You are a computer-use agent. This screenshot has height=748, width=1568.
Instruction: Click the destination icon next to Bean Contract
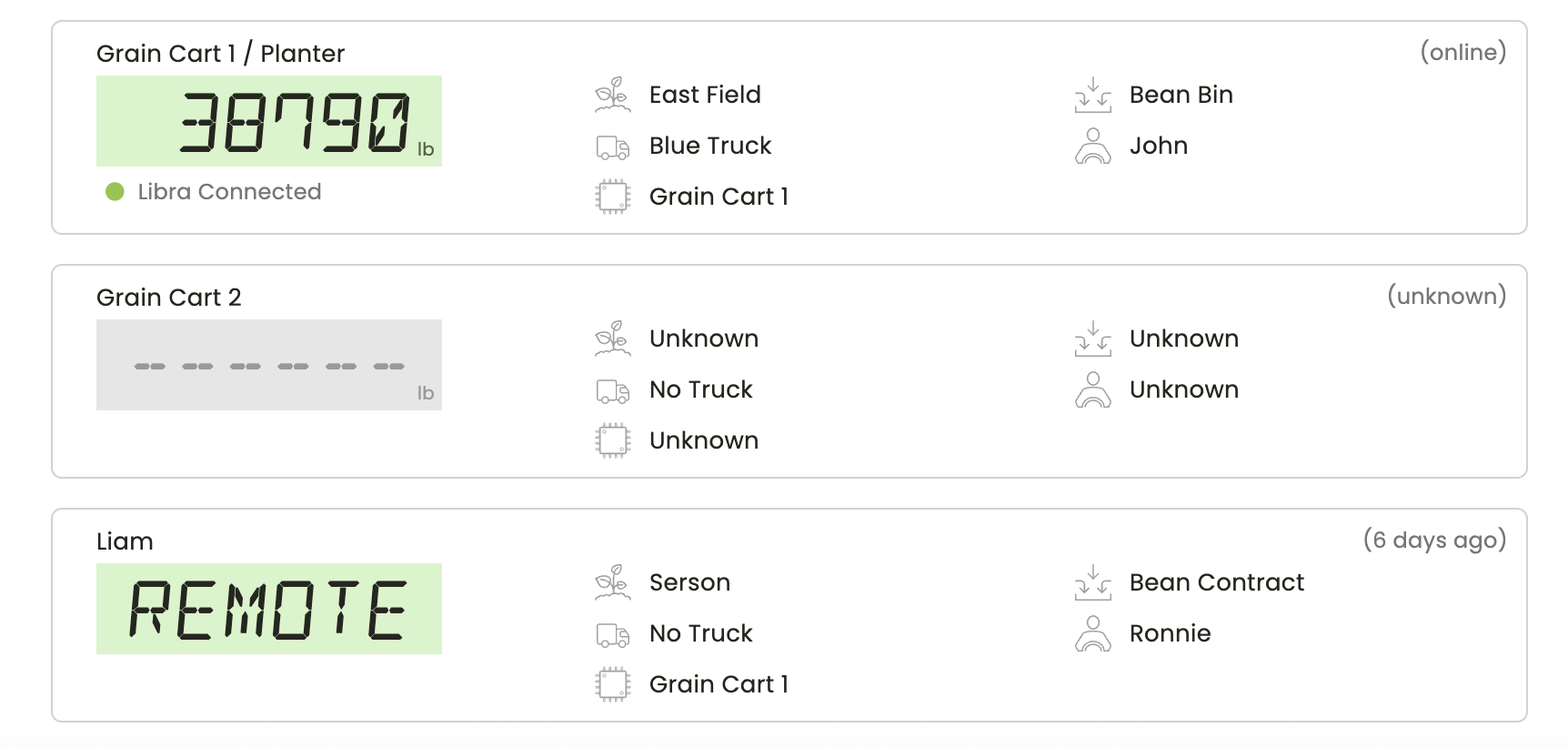pyautogui.click(x=1092, y=582)
